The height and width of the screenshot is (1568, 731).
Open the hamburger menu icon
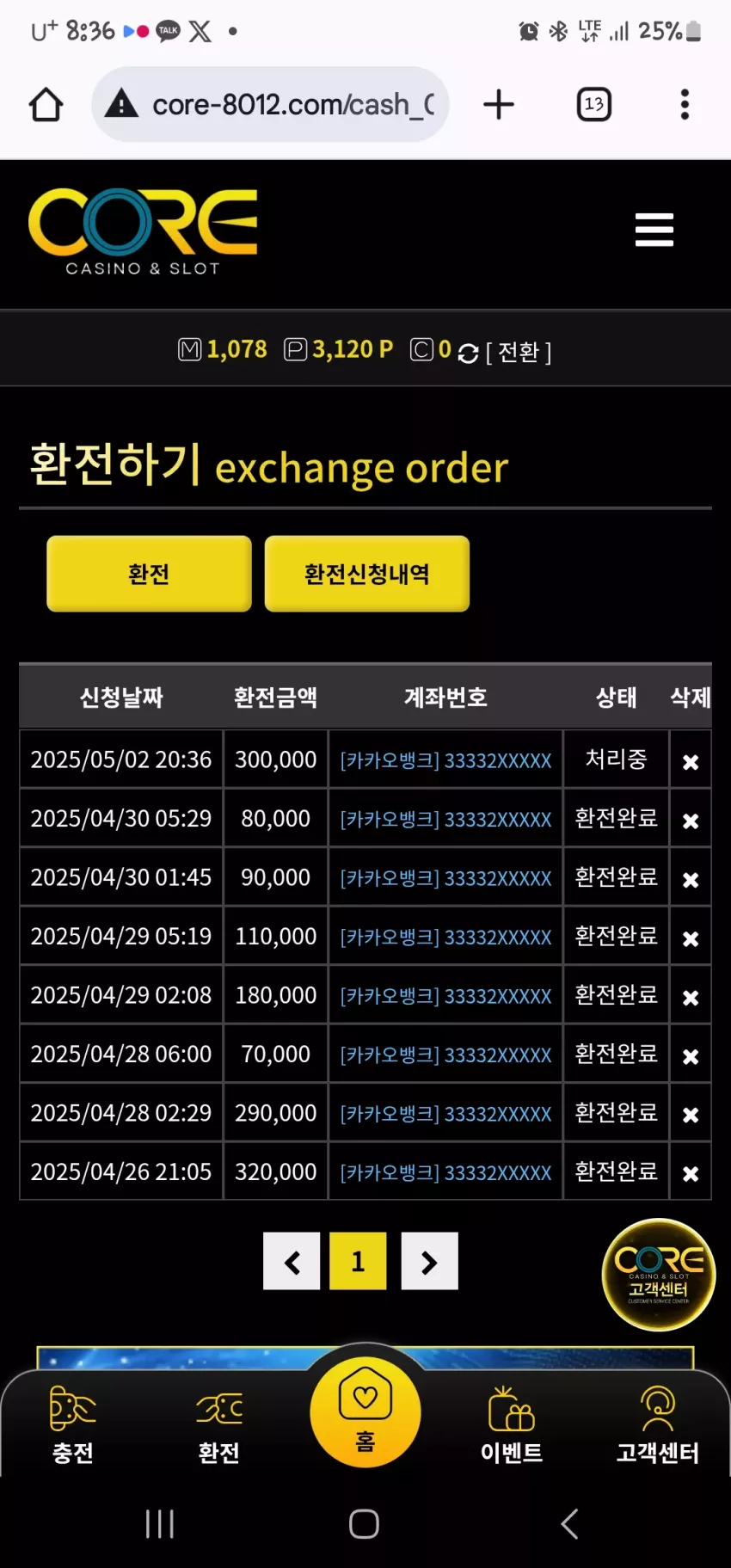coord(654,230)
